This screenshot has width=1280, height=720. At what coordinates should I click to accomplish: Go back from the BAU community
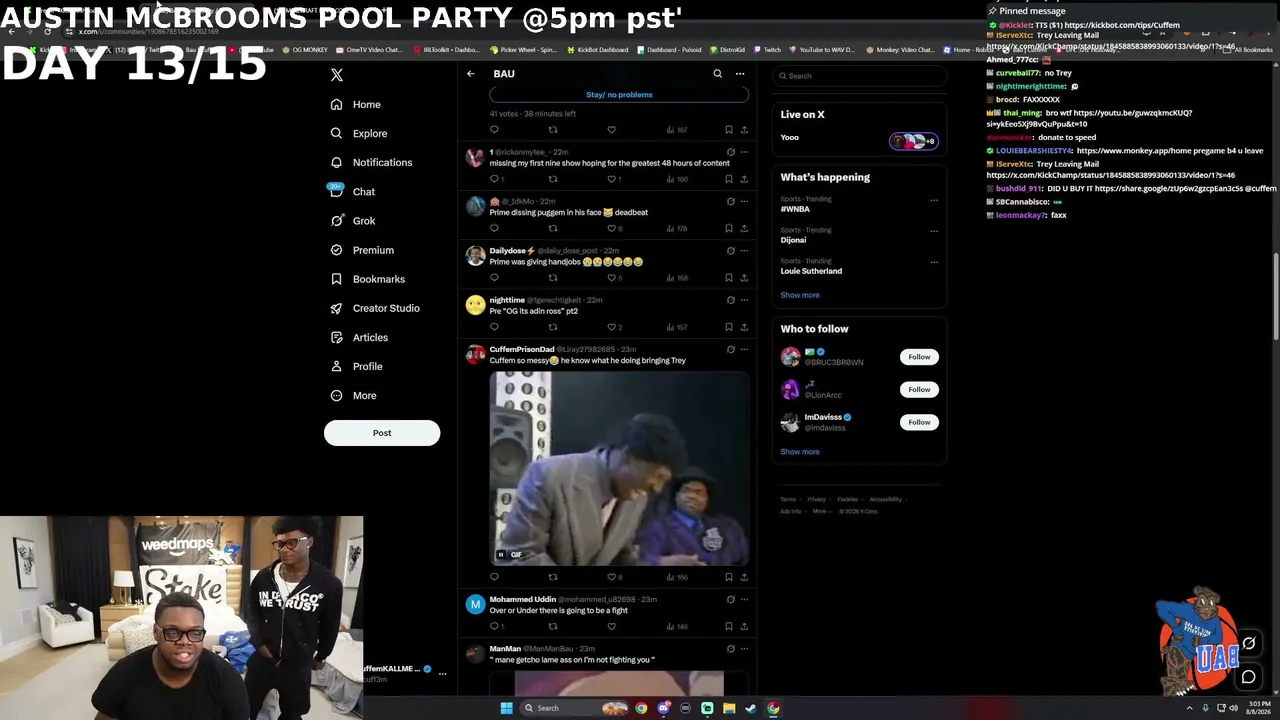click(x=471, y=74)
